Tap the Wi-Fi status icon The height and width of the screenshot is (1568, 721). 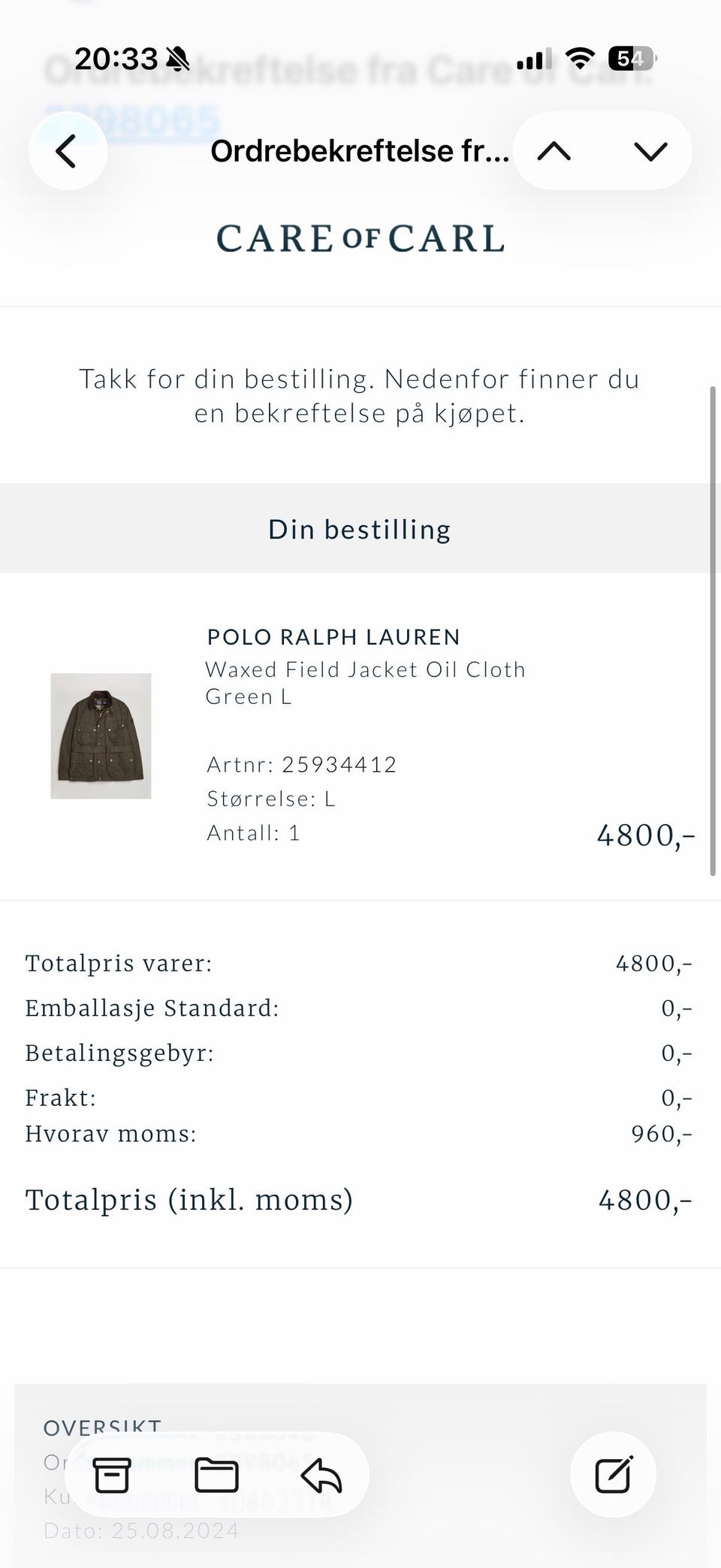click(579, 58)
